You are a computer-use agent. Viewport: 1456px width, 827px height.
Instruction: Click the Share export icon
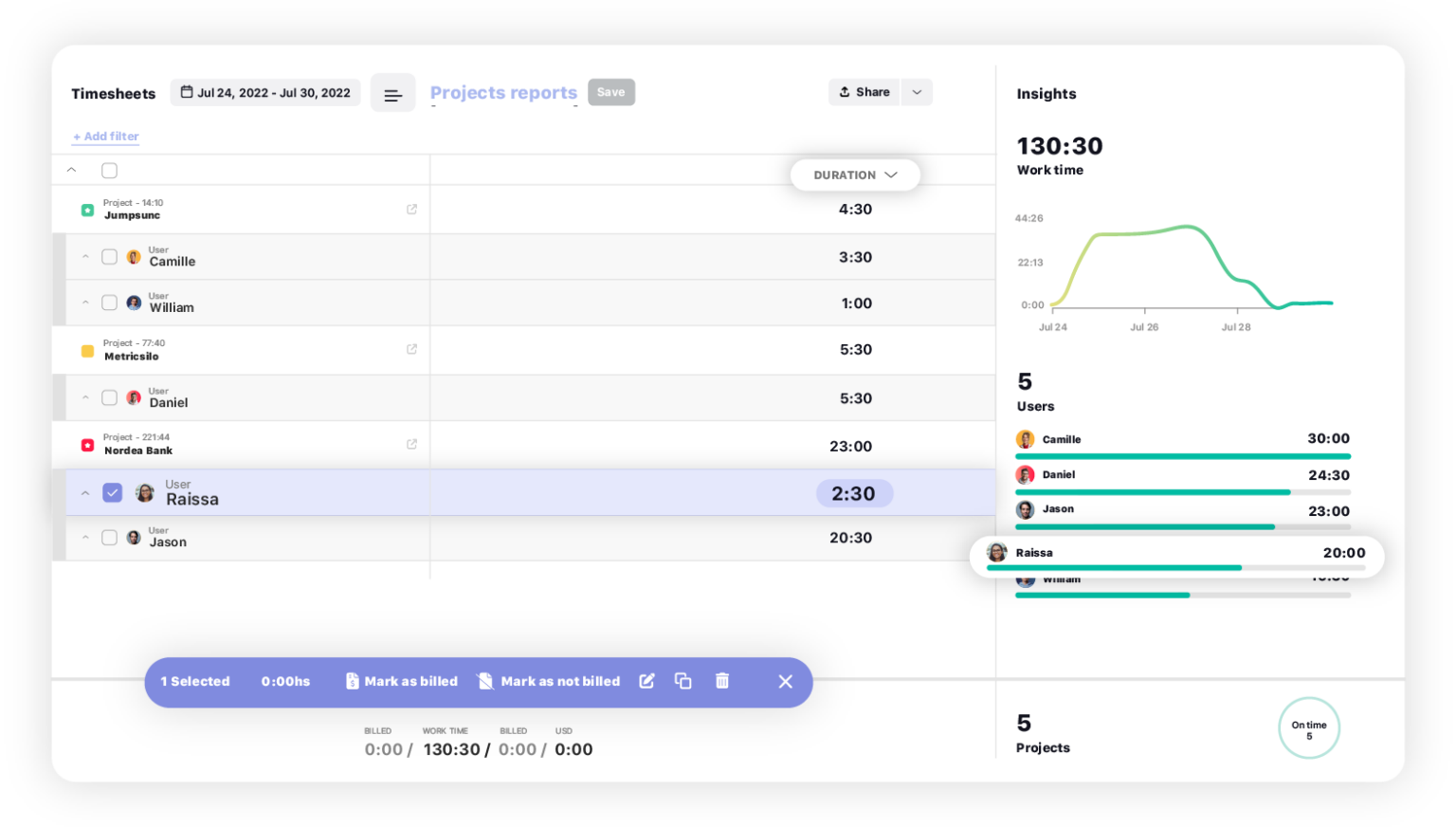click(845, 91)
